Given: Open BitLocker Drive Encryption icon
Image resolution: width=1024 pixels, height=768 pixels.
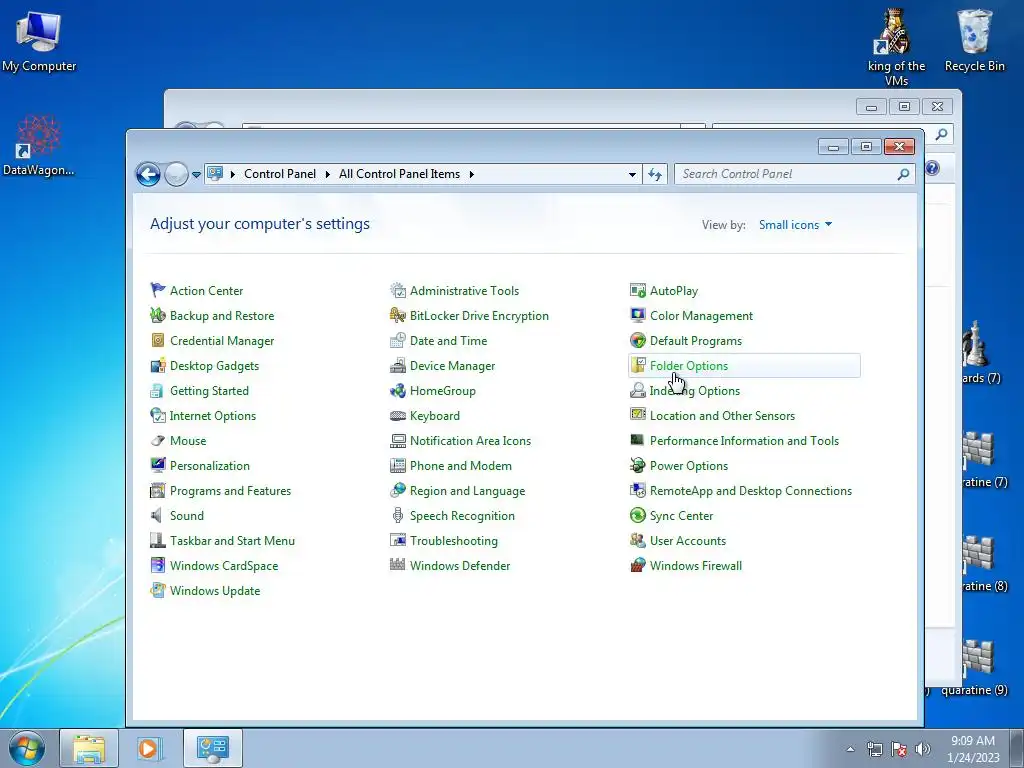Looking at the screenshot, I should 398,315.
